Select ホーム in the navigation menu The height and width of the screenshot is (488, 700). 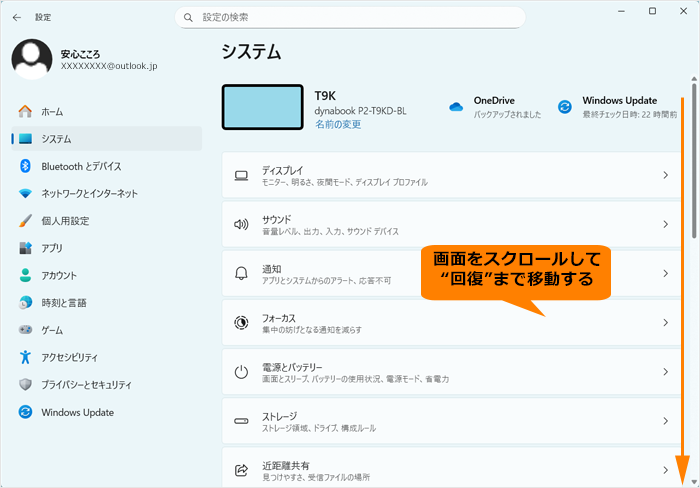[x=52, y=111]
